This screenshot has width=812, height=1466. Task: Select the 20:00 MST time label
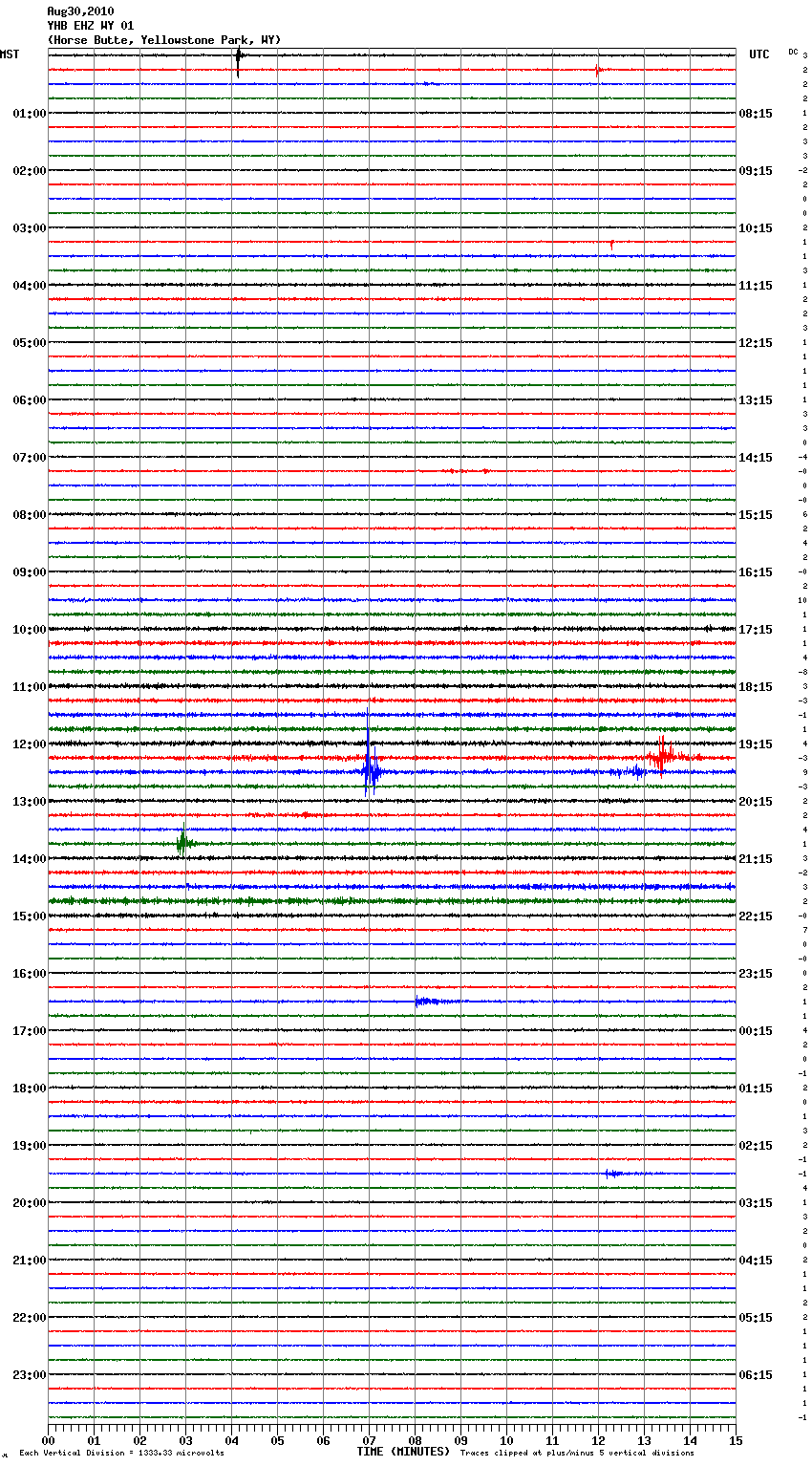coord(30,1203)
